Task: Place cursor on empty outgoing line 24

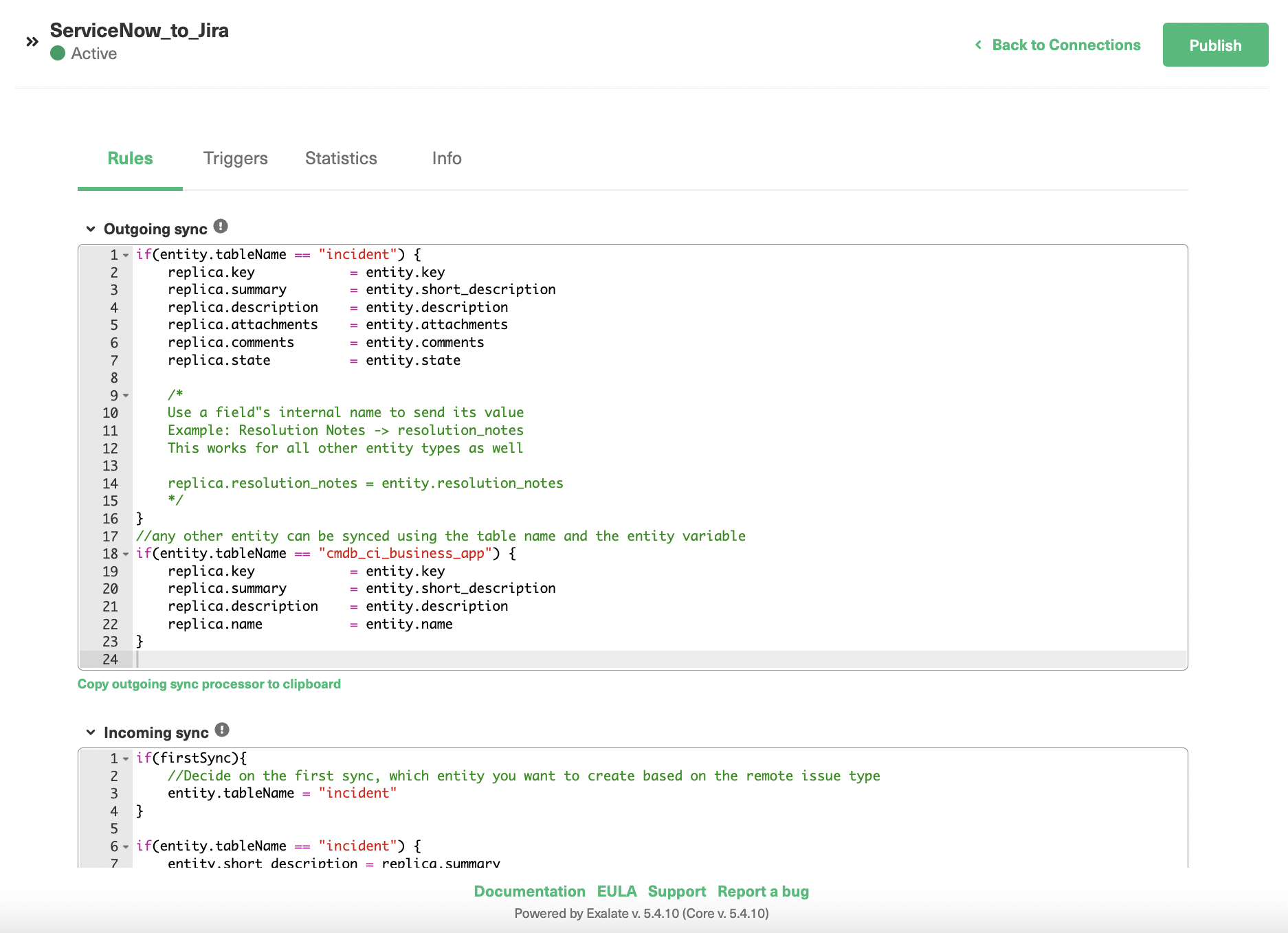Action: click(x=660, y=660)
